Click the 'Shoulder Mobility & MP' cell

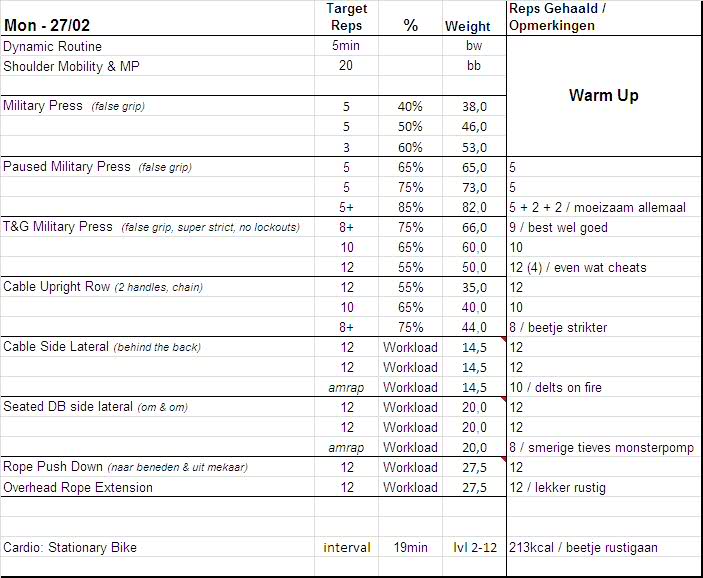point(70,66)
